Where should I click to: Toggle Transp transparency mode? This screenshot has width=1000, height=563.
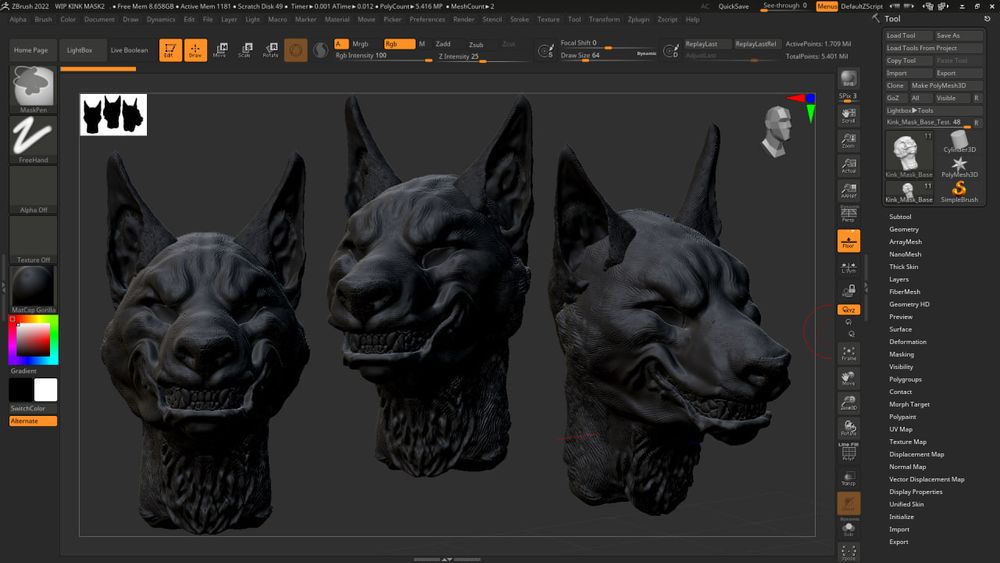[848, 478]
